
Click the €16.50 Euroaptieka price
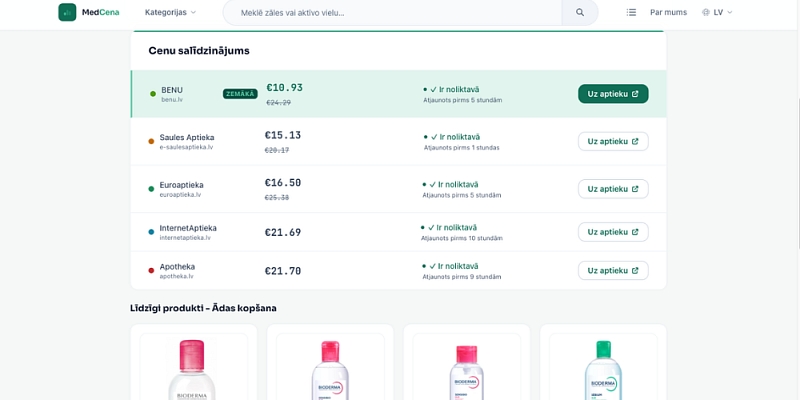(x=283, y=183)
